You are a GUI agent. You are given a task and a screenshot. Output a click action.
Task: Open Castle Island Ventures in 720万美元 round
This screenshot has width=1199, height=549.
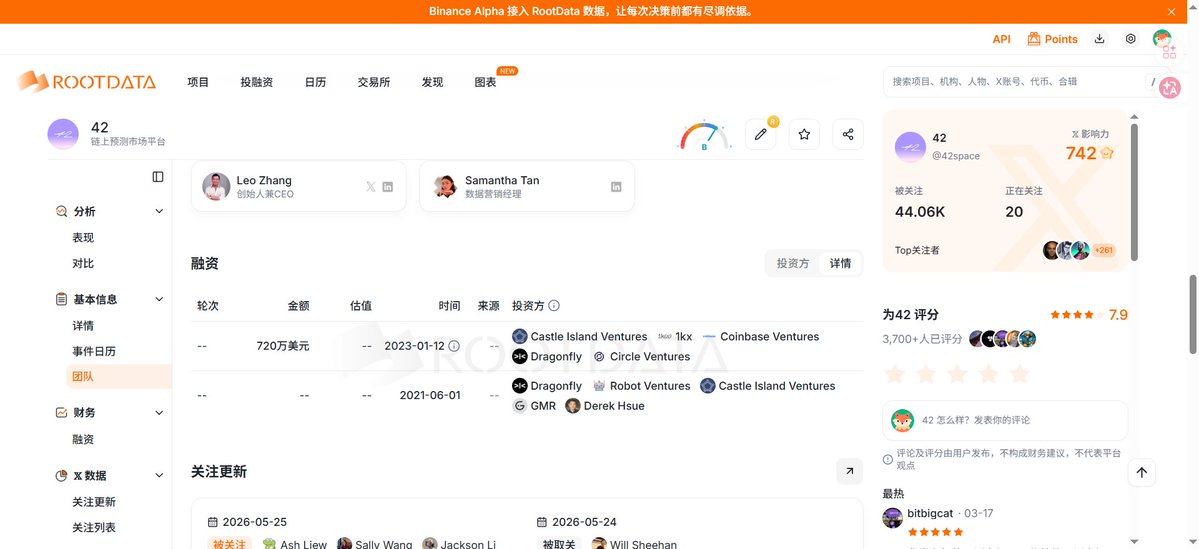[580, 336]
